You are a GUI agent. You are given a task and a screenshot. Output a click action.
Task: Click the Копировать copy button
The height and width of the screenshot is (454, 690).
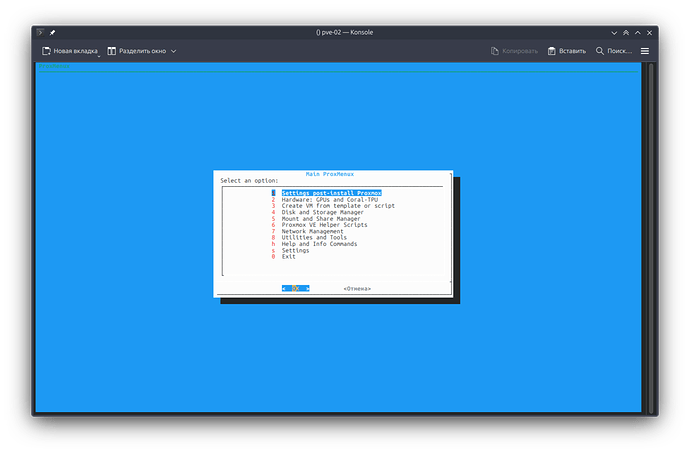tap(515, 51)
